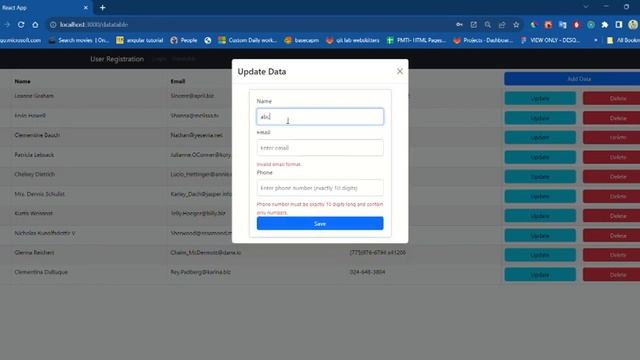Open the Chrome profile avatar
The width and height of the screenshot is (640, 360).
[x=633, y=24]
